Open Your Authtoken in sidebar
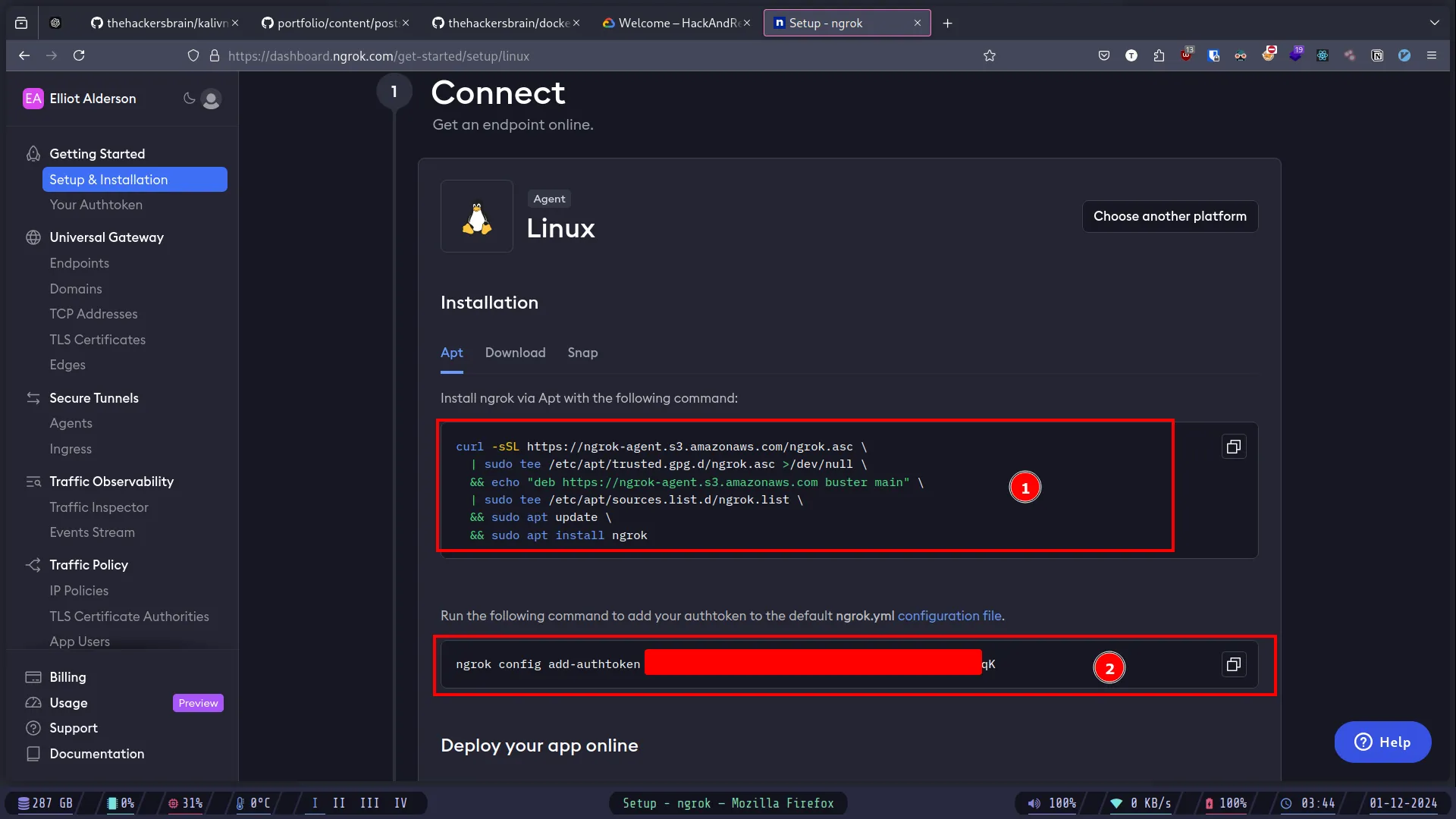Viewport: 1456px width, 819px height. 96,205
